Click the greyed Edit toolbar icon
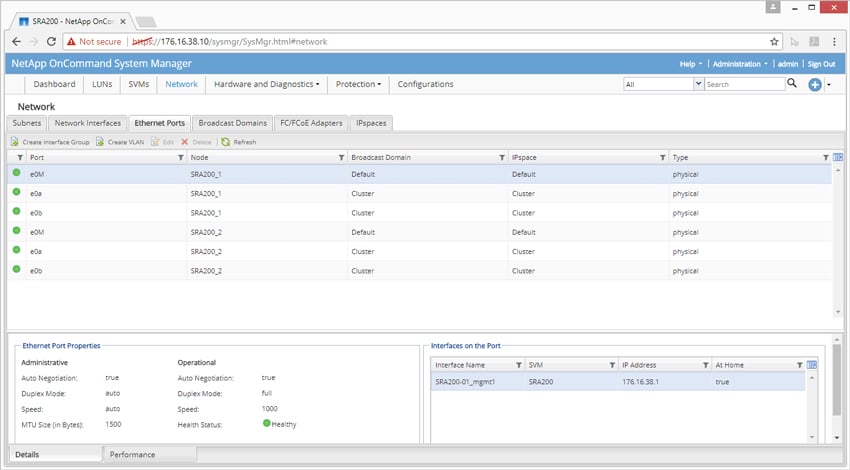The height and width of the screenshot is (470, 850). (x=156, y=142)
